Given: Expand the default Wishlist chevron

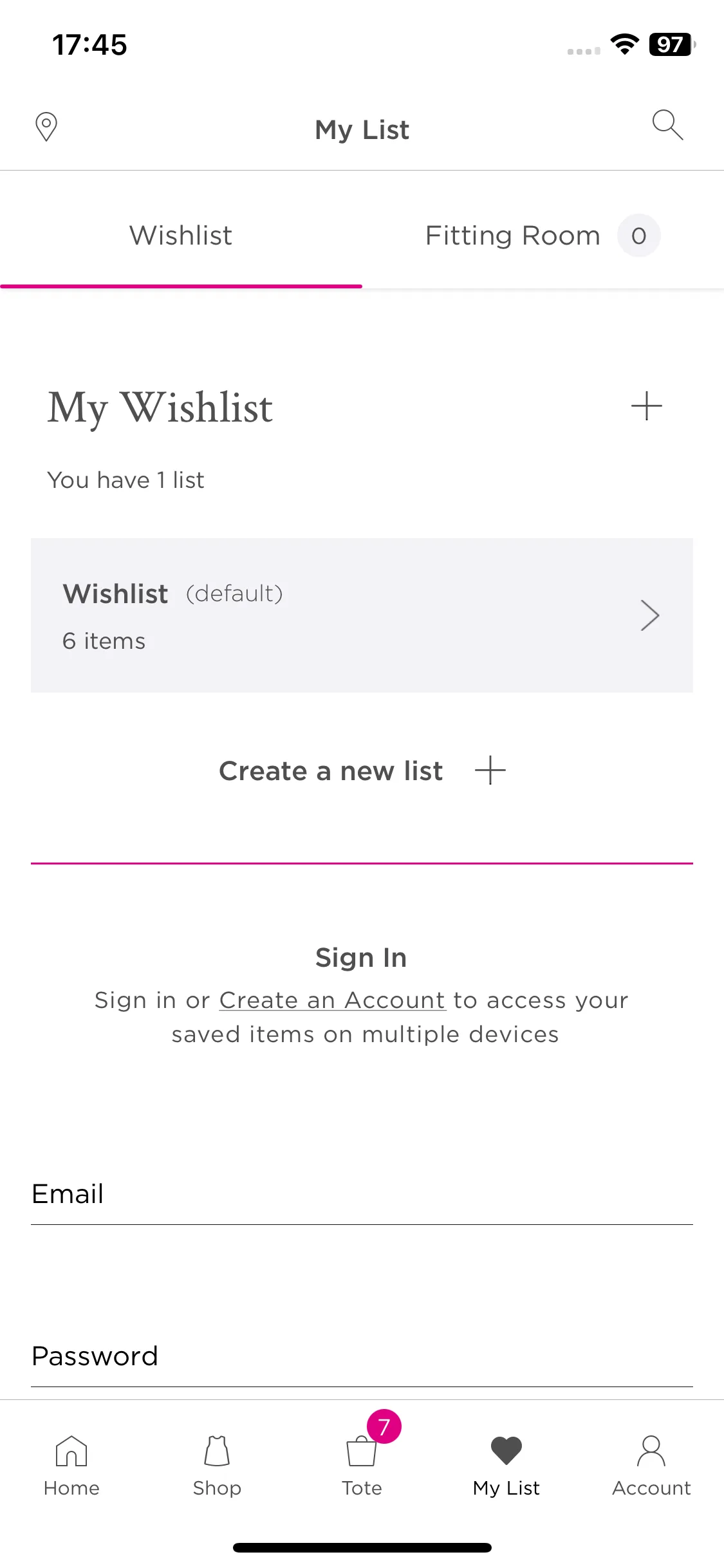Looking at the screenshot, I should 650,615.
